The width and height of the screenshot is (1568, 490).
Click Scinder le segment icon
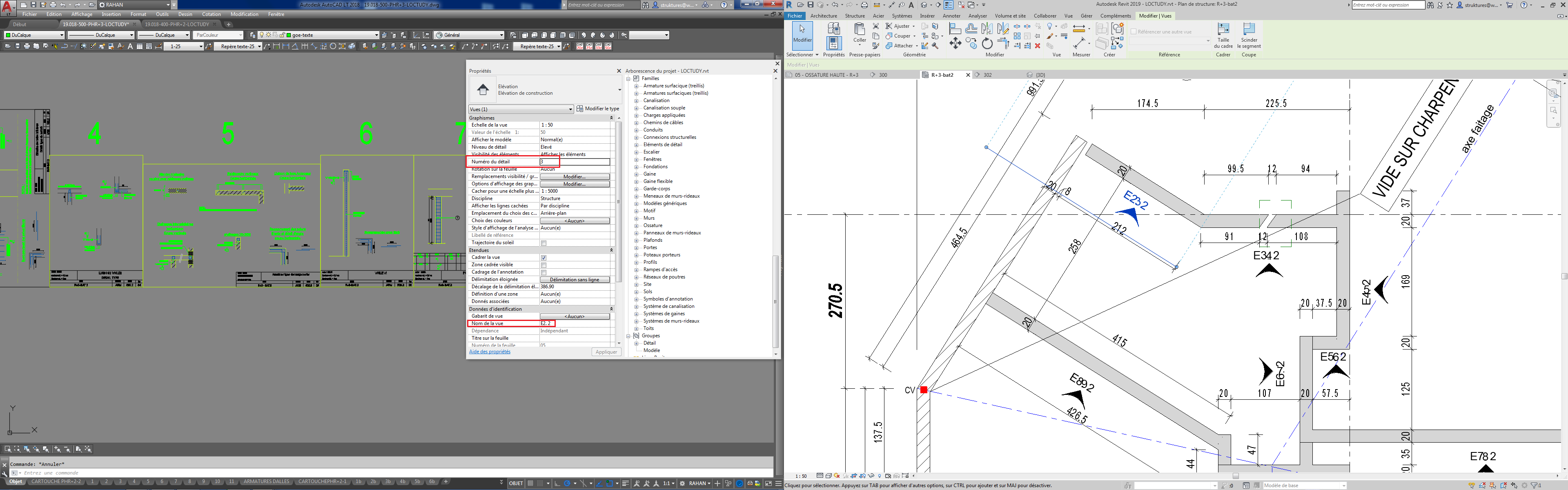1248,29
